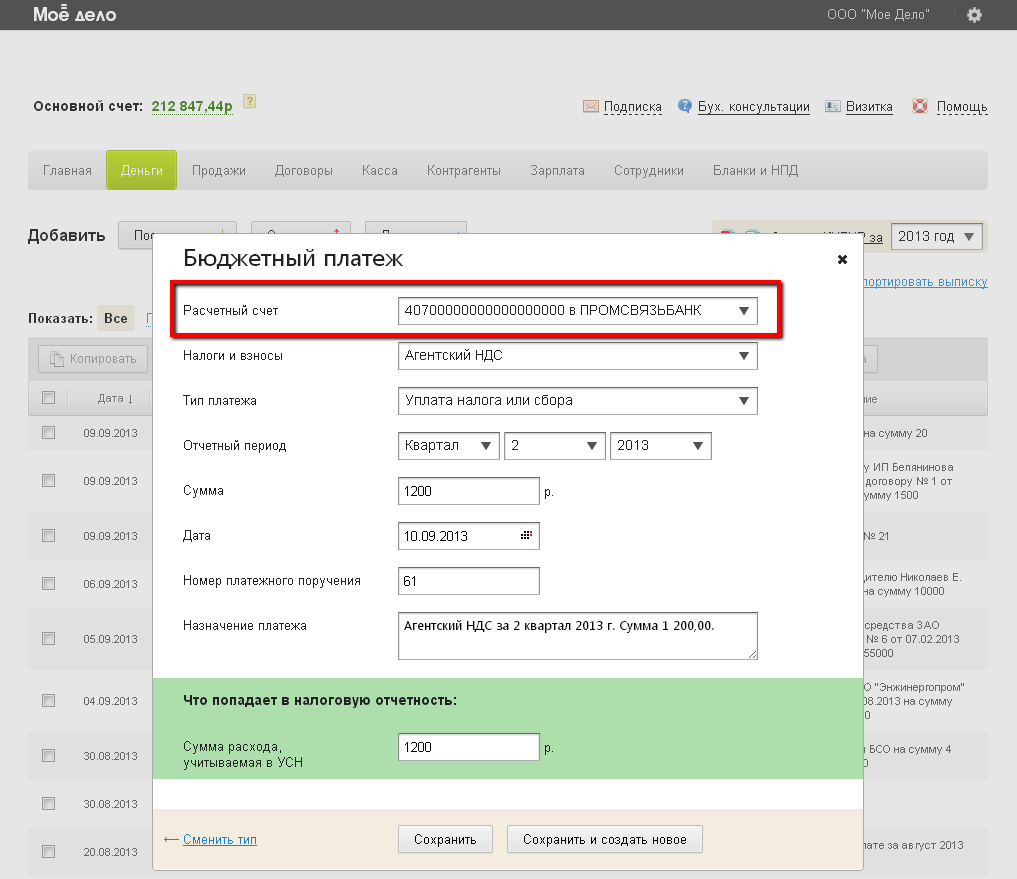Click the Сменить тип link
The width and height of the screenshot is (1017, 879).
[220, 839]
